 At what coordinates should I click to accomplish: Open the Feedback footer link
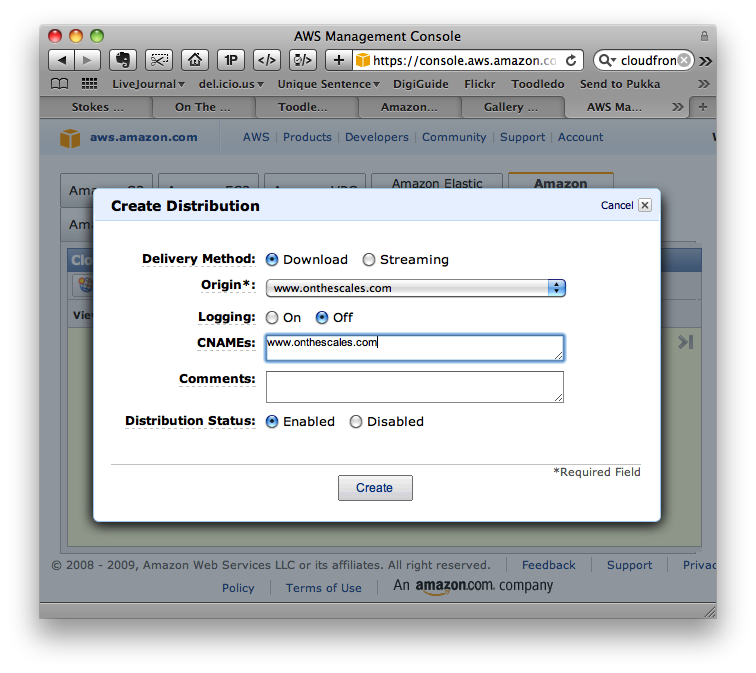549,565
